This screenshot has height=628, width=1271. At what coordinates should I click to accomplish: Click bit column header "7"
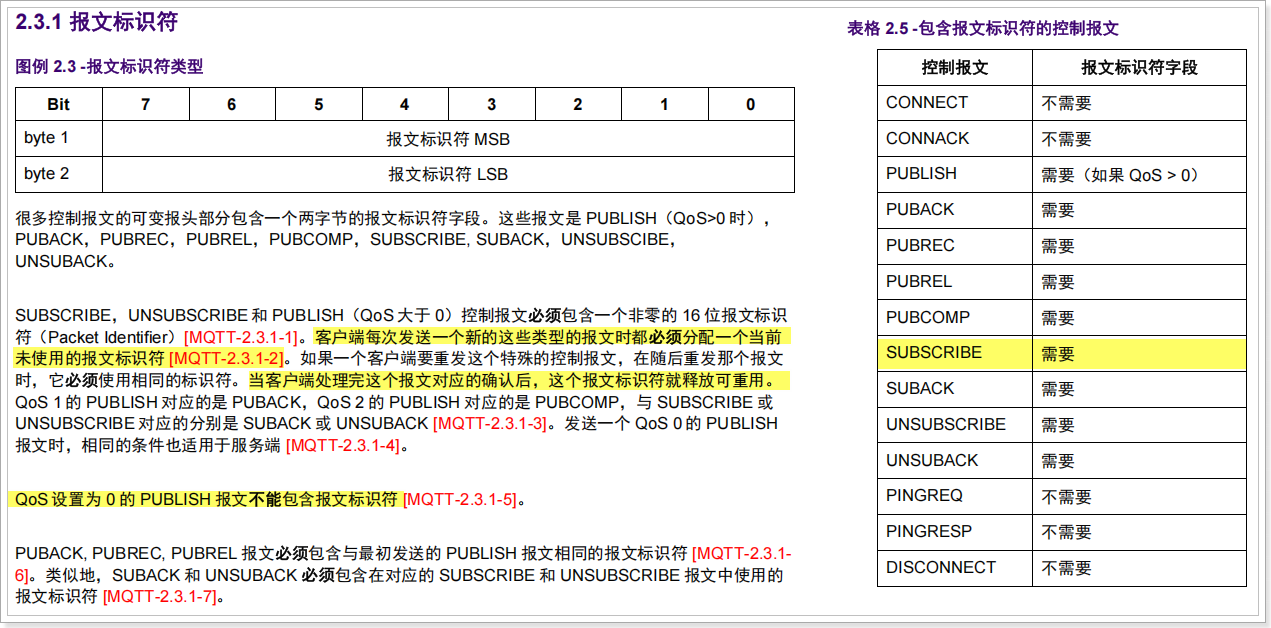146,104
